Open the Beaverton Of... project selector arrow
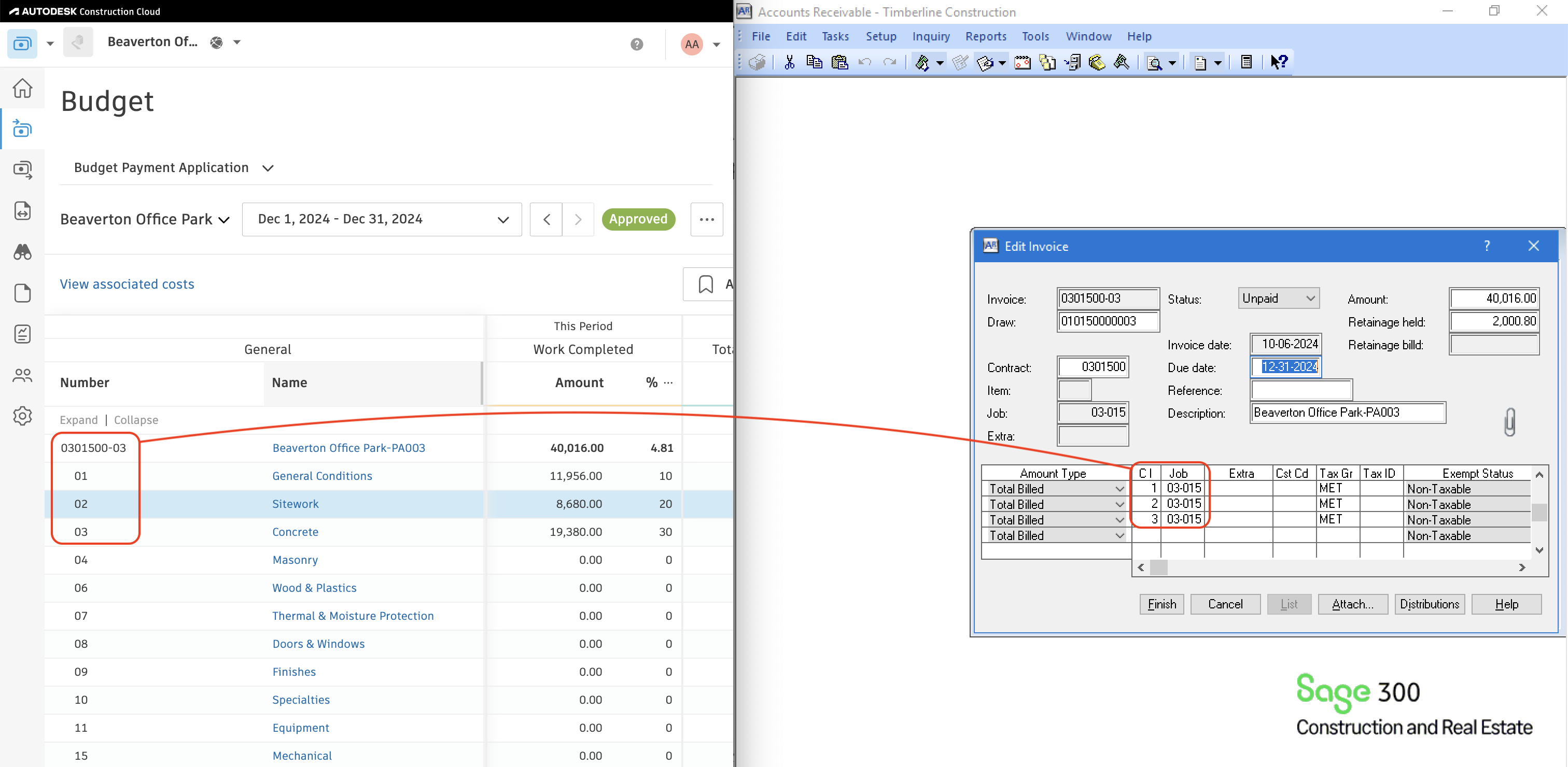The image size is (1568, 767). point(237,42)
